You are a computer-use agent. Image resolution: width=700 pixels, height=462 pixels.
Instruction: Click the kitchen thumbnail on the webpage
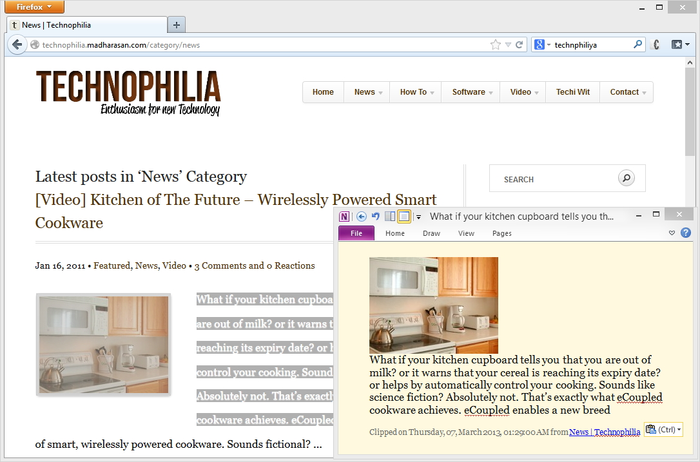tap(104, 345)
